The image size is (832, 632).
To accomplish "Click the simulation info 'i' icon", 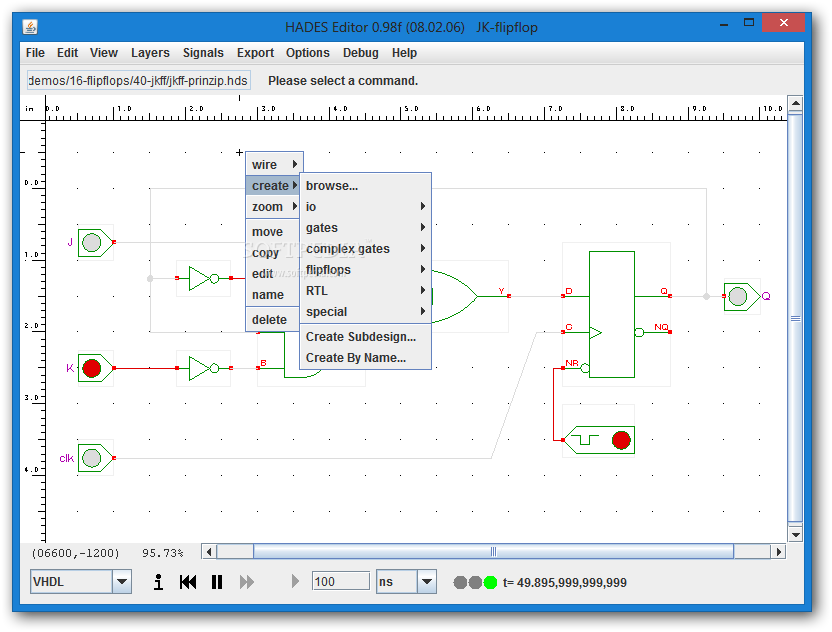I will pyautogui.click(x=158, y=582).
